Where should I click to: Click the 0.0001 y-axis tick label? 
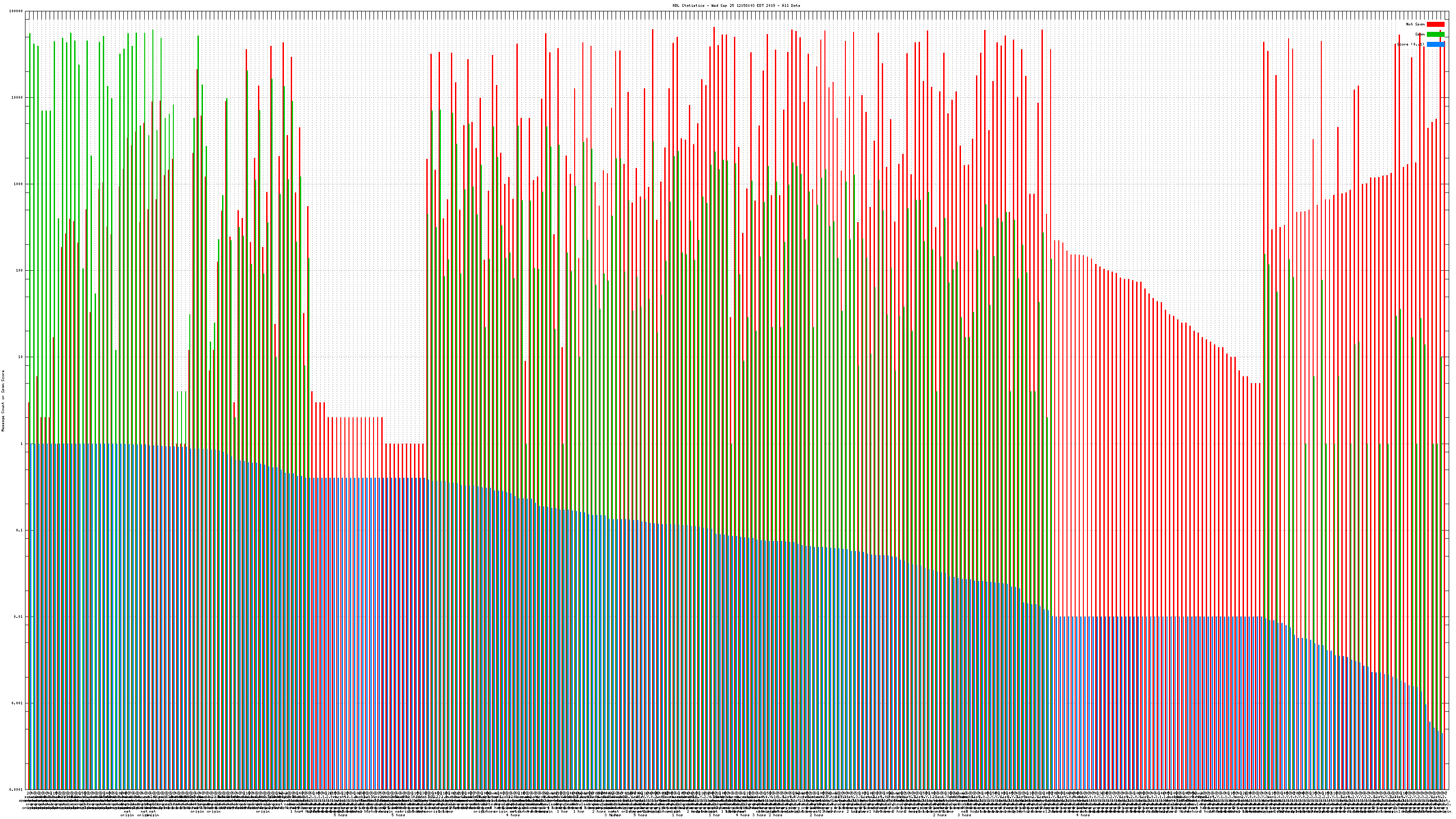tap(16, 789)
